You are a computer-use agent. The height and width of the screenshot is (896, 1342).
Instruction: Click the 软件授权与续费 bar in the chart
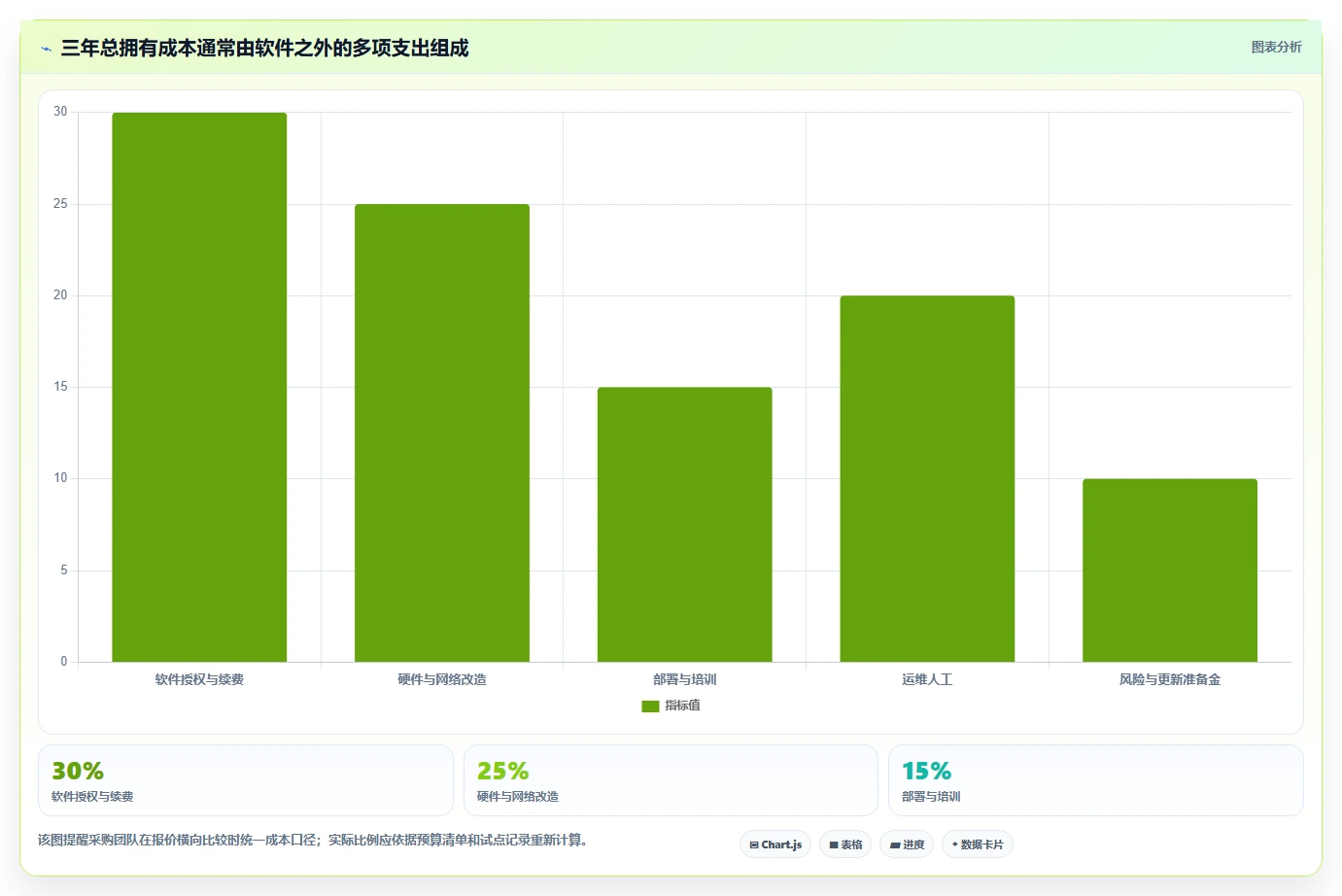pos(199,387)
